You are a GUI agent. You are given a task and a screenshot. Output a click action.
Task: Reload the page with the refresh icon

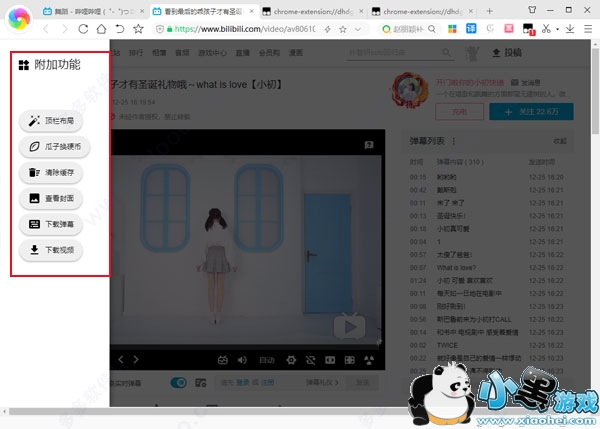[x=83, y=29]
